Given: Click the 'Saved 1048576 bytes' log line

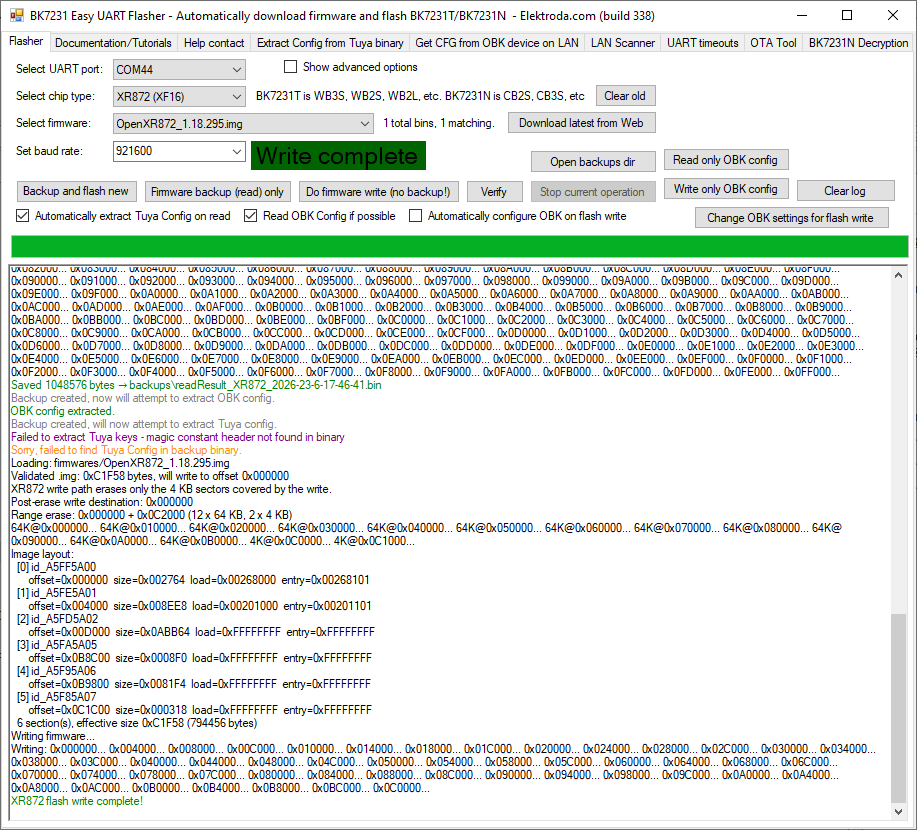Looking at the screenshot, I should coord(196,385).
